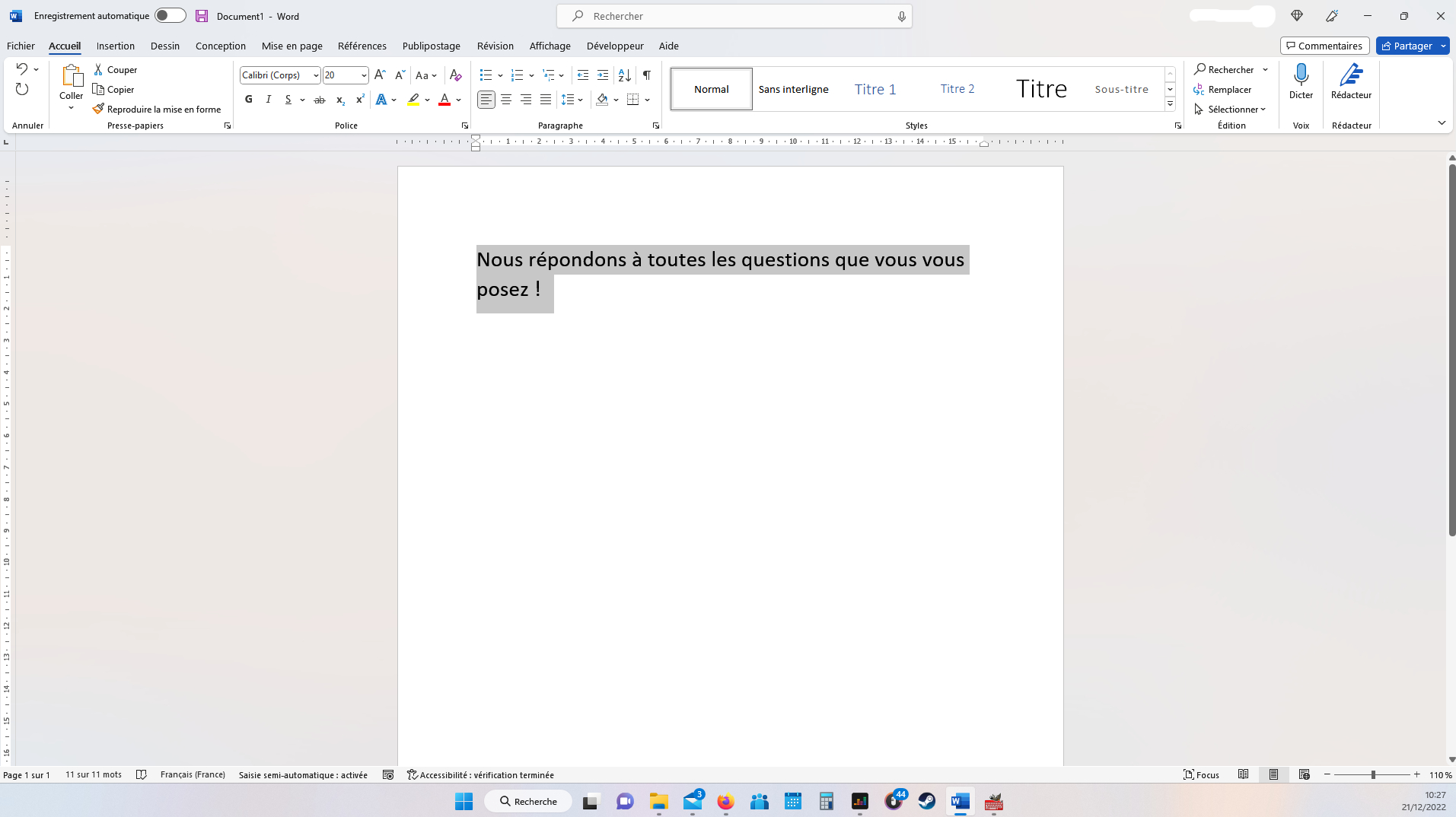Expand borders dropdown arrow
Screen dimensions: 1456x817
[x=647, y=100]
